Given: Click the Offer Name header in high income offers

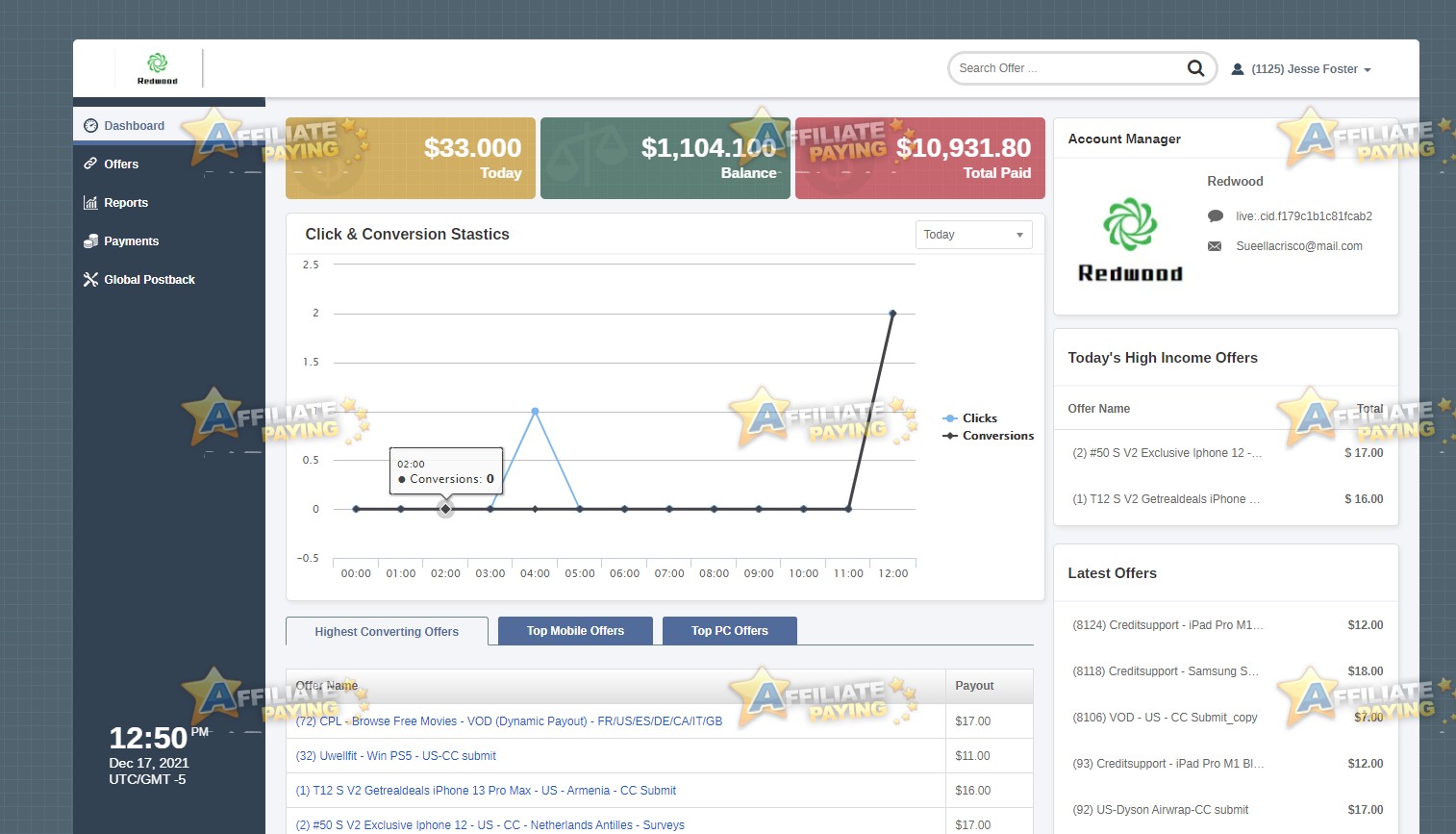Looking at the screenshot, I should (x=1099, y=409).
